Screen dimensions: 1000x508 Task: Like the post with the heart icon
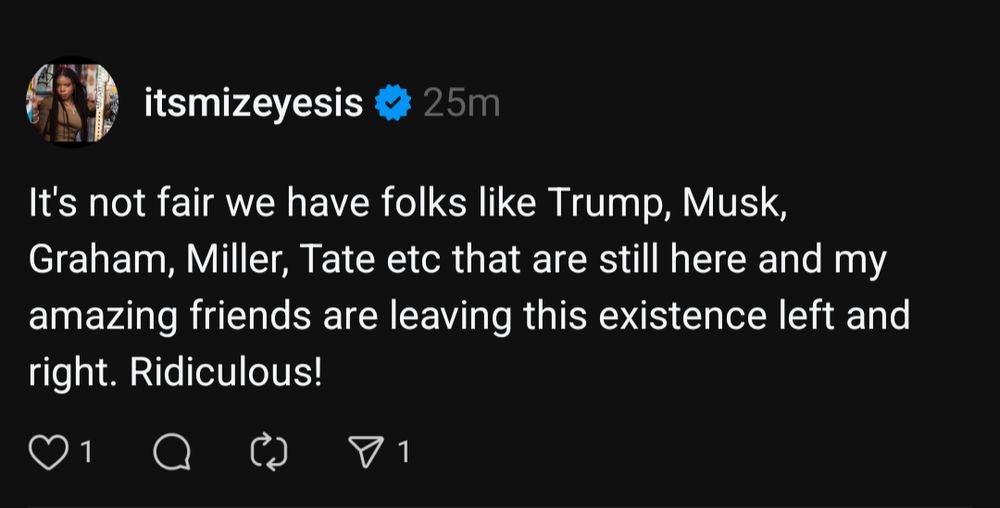pos(47,454)
